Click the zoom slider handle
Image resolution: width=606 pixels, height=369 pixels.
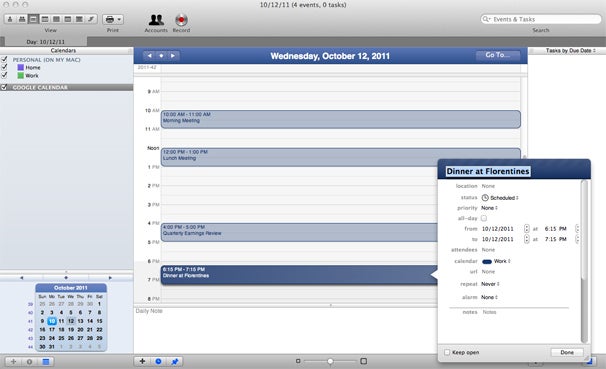[x=330, y=361]
